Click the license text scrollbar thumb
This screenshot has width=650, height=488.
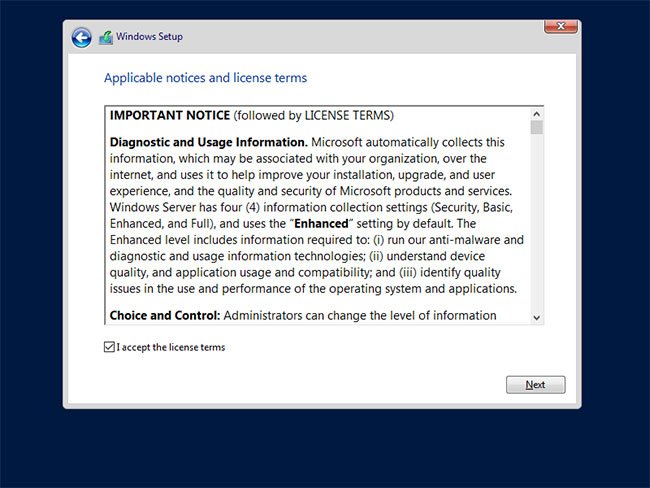536,128
